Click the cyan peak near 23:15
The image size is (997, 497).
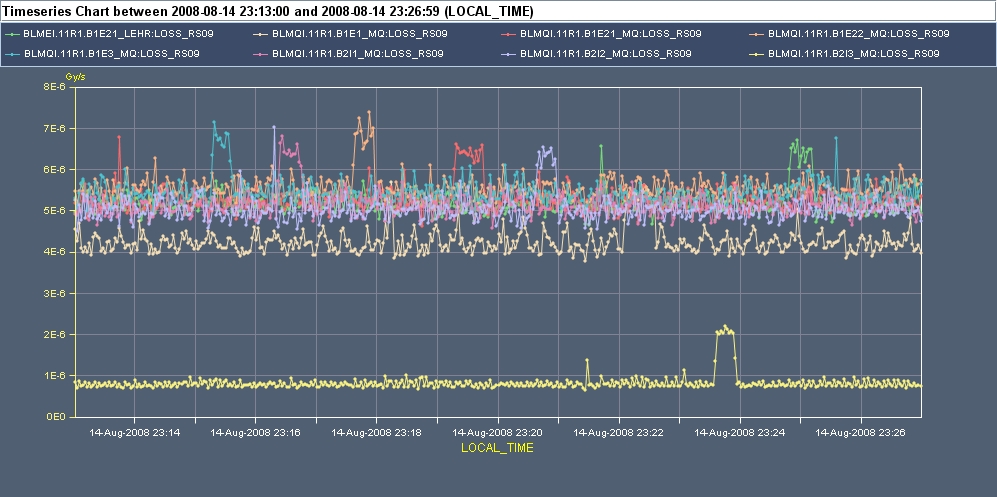pos(214,122)
